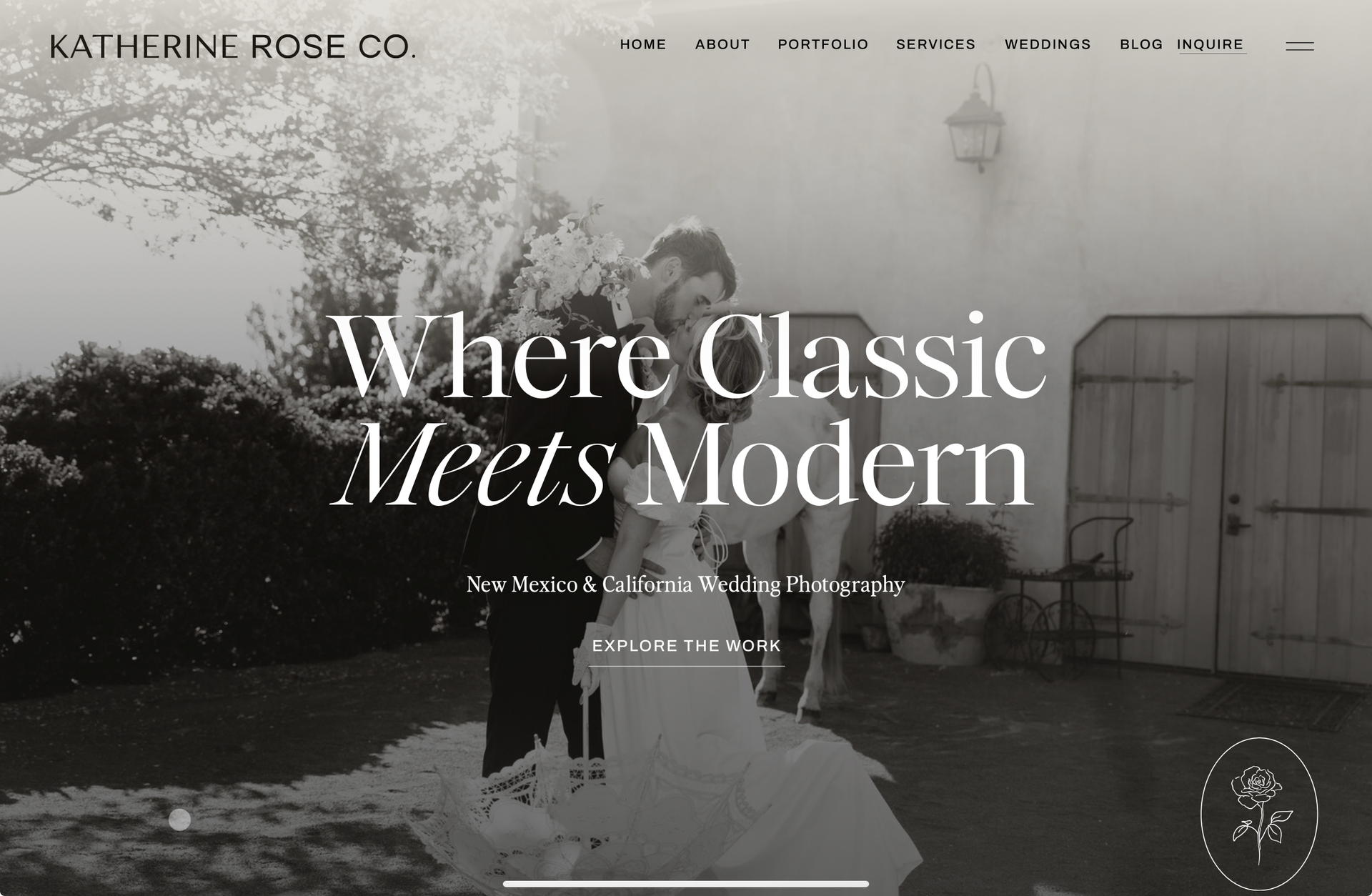Open the hamburger menu icon
This screenshot has width=1372, height=896.
(x=1299, y=46)
